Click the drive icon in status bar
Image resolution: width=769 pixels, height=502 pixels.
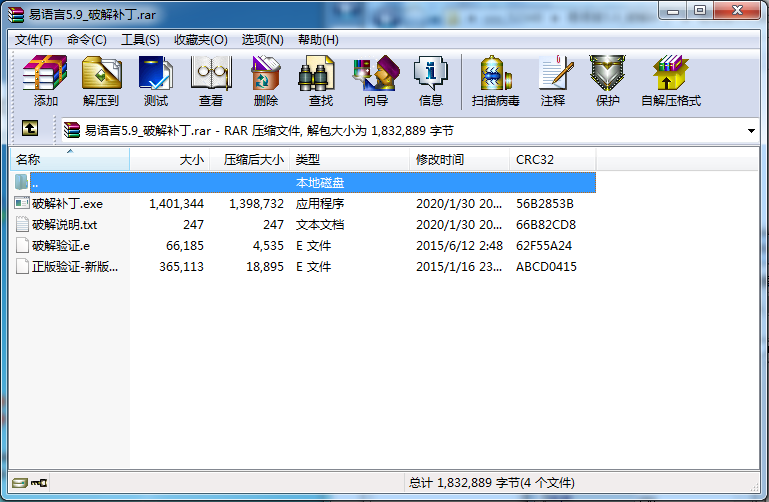pyautogui.click(x=20, y=483)
